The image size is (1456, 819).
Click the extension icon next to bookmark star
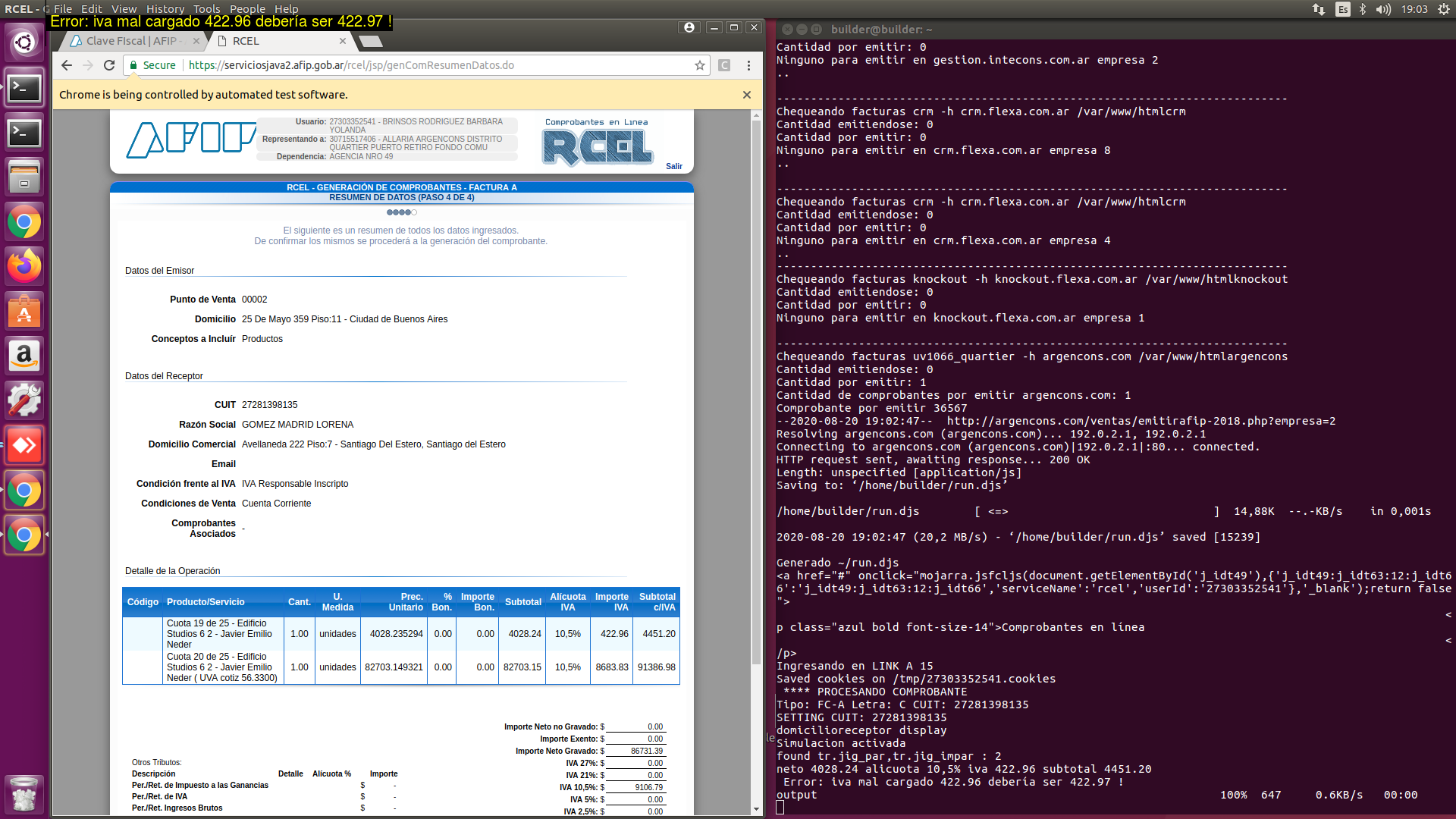724,65
